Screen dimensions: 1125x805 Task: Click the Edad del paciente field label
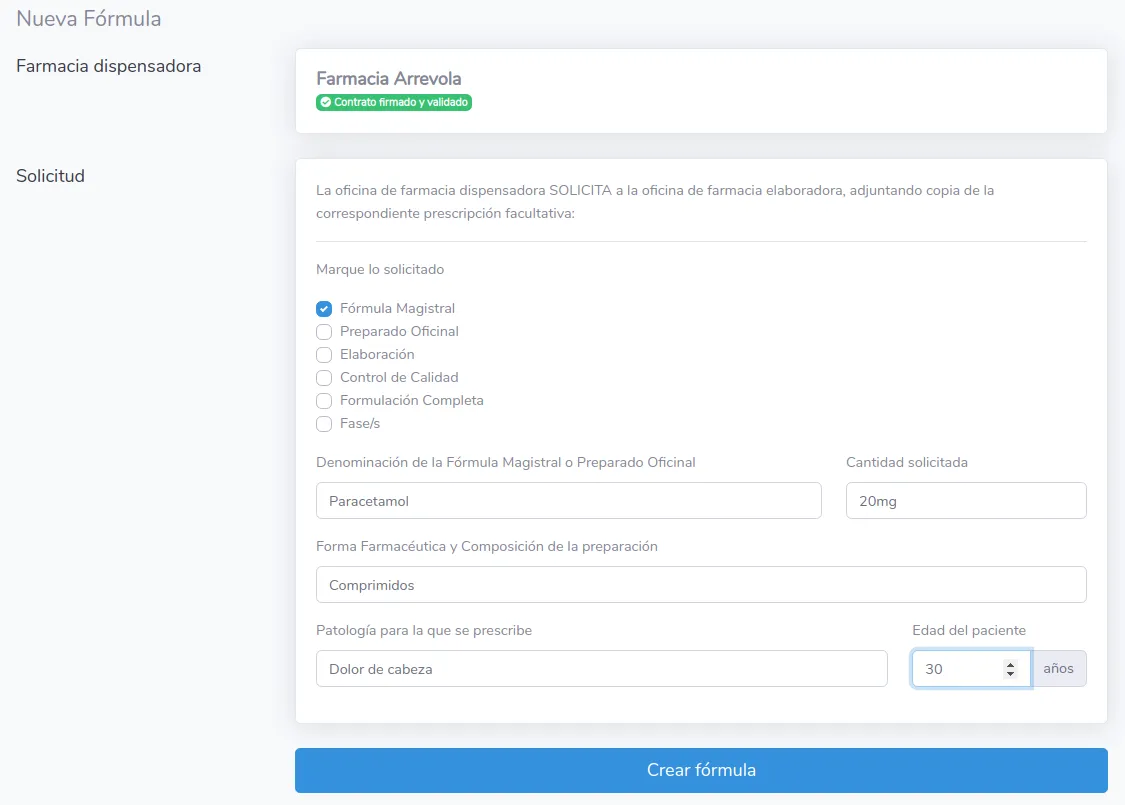pos(969,631)
